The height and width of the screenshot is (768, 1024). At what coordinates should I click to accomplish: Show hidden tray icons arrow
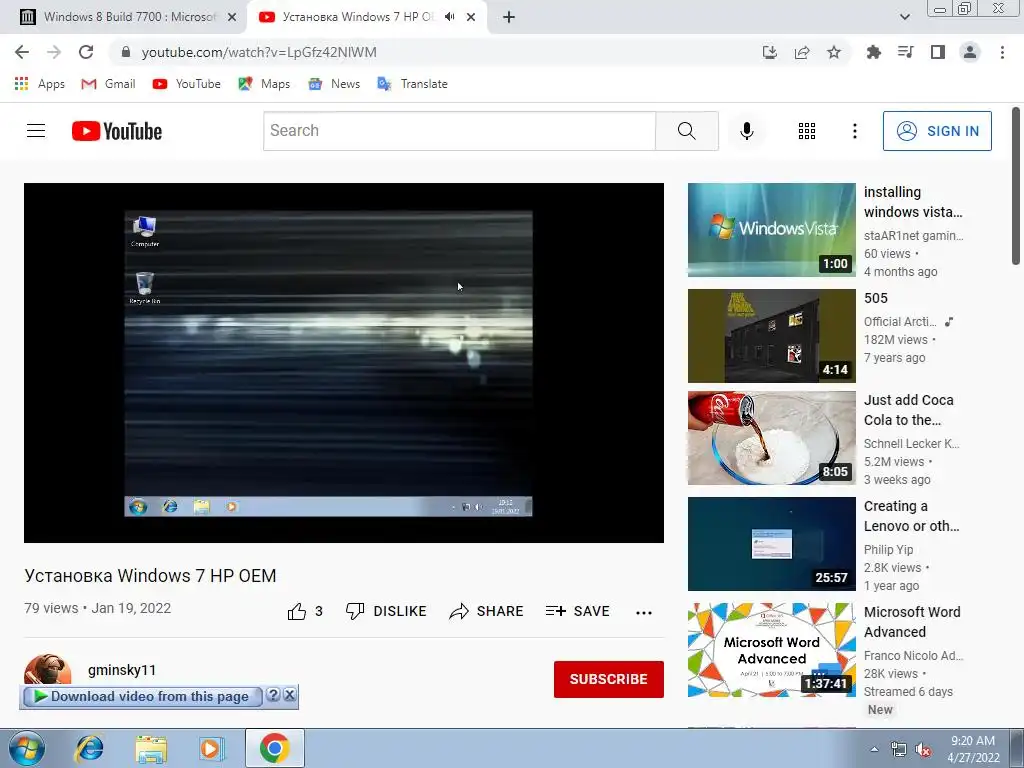pos(874,749)
